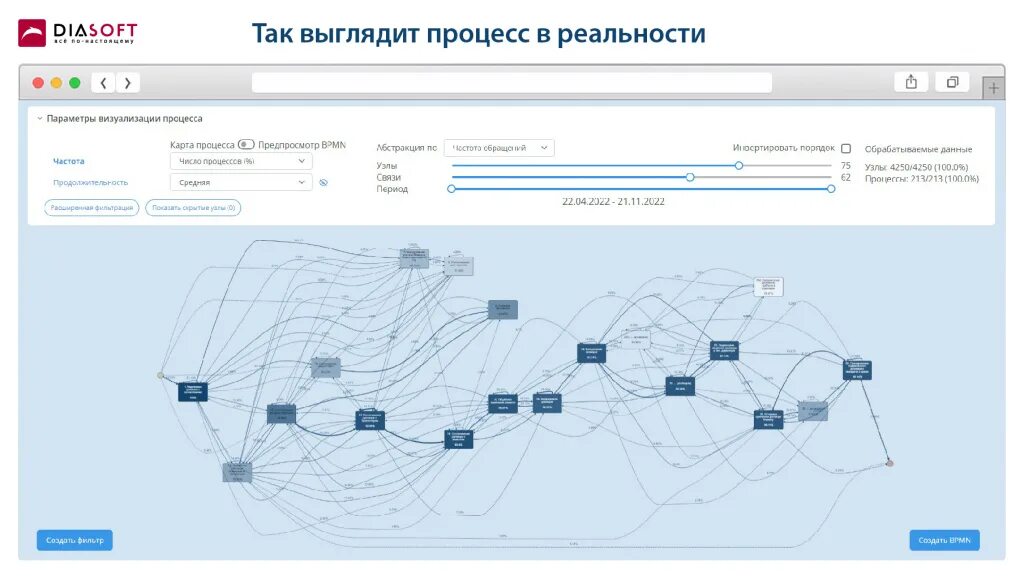Check Инвертировать порядок checkbox
Viewport: 1024px width, 579px height.
pyautogui.click(x=846, y=149)
